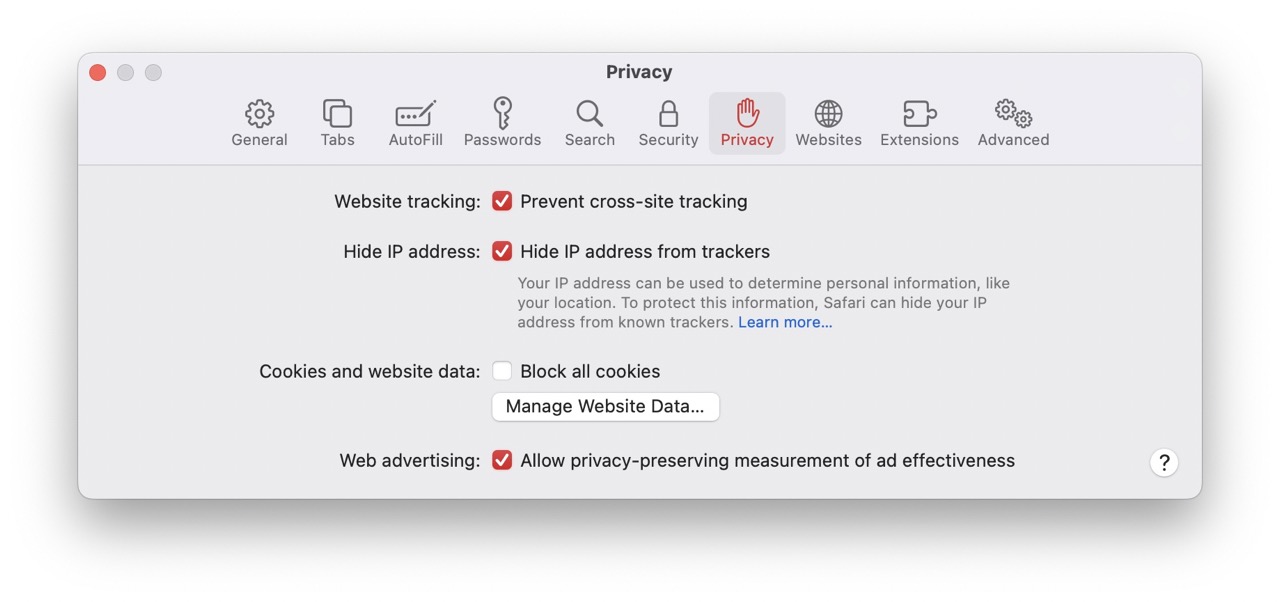Viewport: 1280px width, 602px height.
Task: Toggle privacy-preserving ad measurement checkbox
Action: tap(502, 461)
